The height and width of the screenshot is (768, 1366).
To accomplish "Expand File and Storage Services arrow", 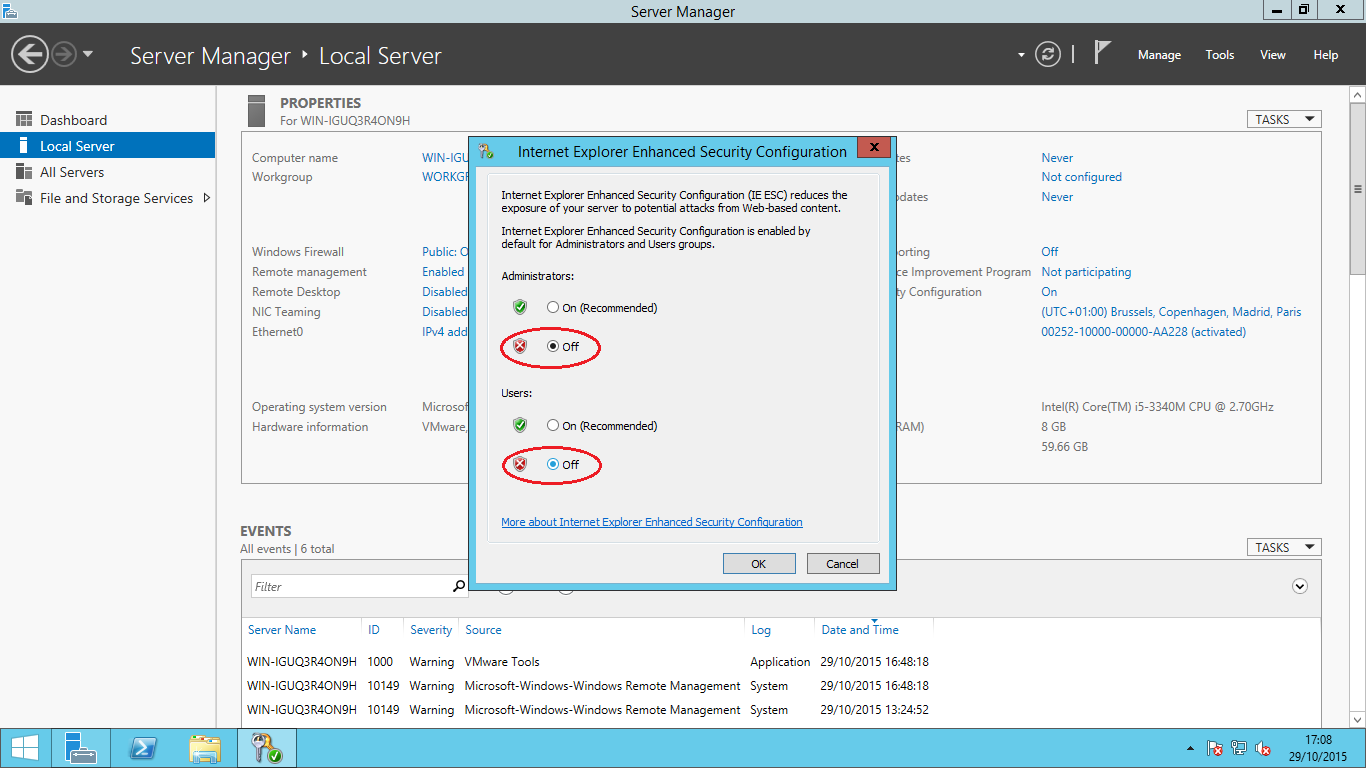I will pos(206,198).
